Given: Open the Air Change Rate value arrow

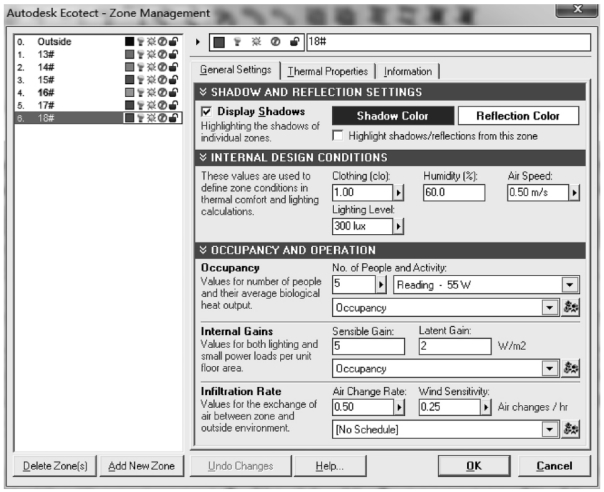Looking at the screenshot, I should tap(399, 407).
